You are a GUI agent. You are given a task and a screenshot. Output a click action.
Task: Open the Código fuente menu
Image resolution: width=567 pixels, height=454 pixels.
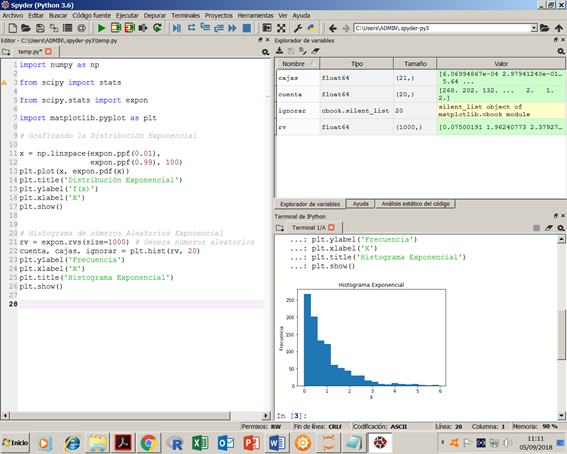[x=92, y=16]
